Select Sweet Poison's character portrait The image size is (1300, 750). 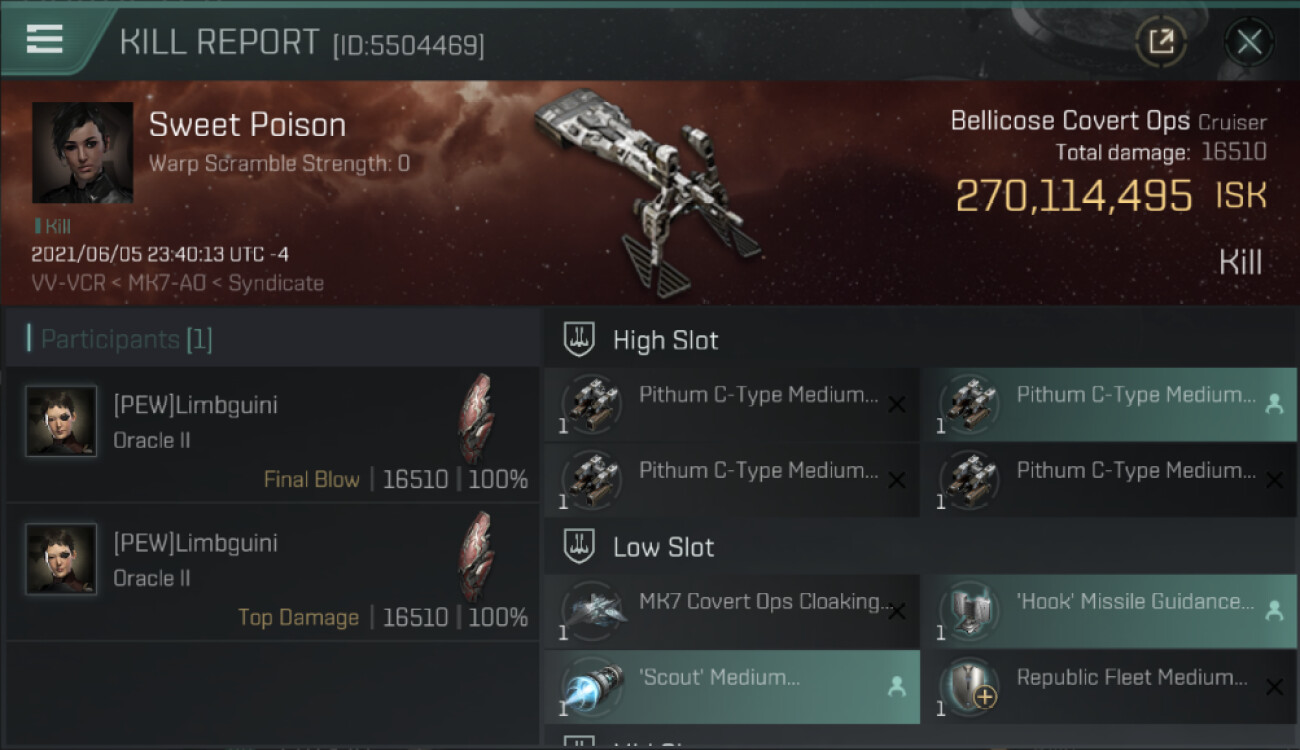point(82,152)
